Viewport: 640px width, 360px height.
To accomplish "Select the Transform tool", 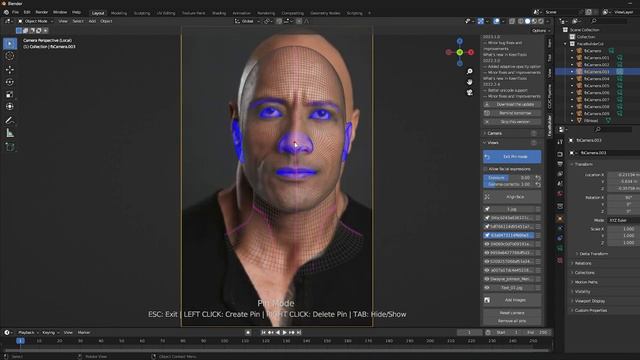I will click(10, 107).
